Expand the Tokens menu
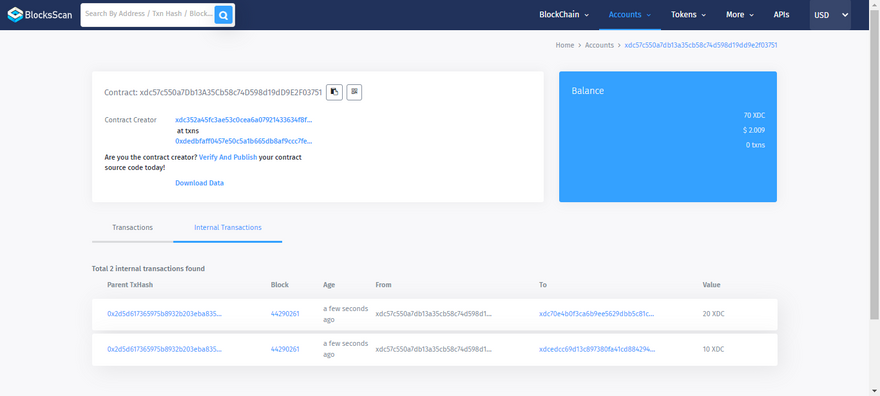This screenshot has width=880, height=396. (688, 15)
